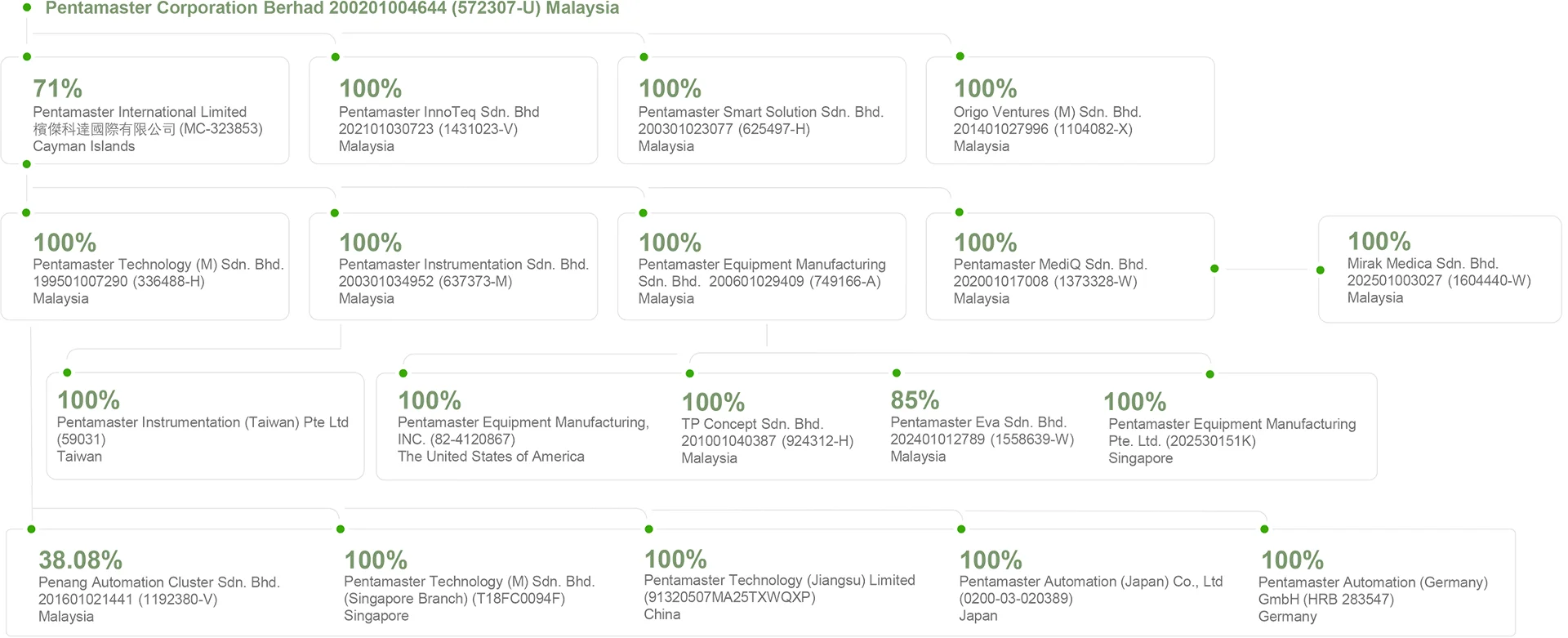Screen dimensions: 1568x638
Task: Click the green dot at MediQ box edge
Action: click(x=1214, y=269)
